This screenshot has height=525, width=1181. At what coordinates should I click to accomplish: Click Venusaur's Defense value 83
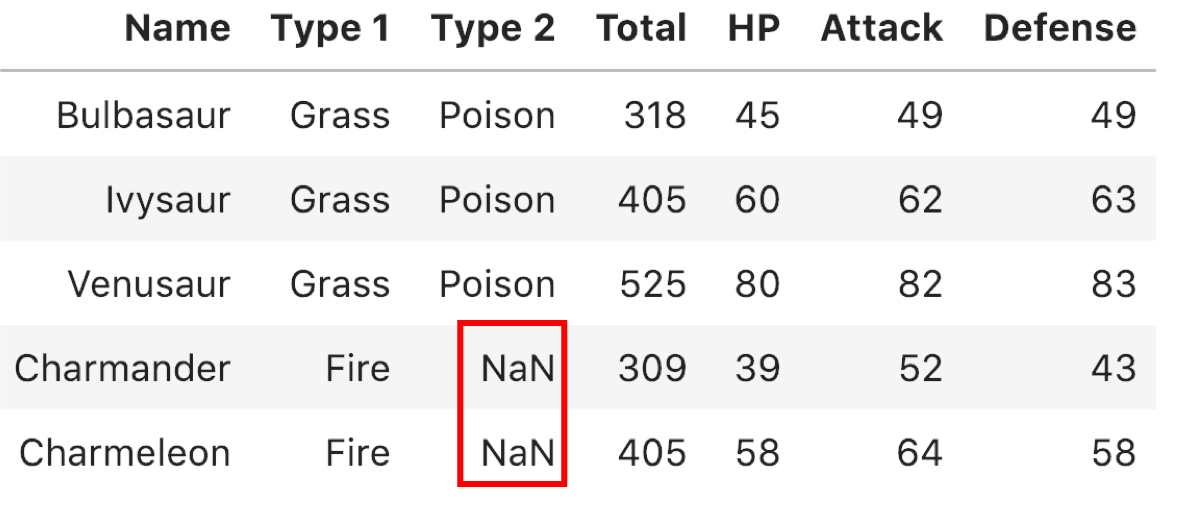click(1113, 285)
